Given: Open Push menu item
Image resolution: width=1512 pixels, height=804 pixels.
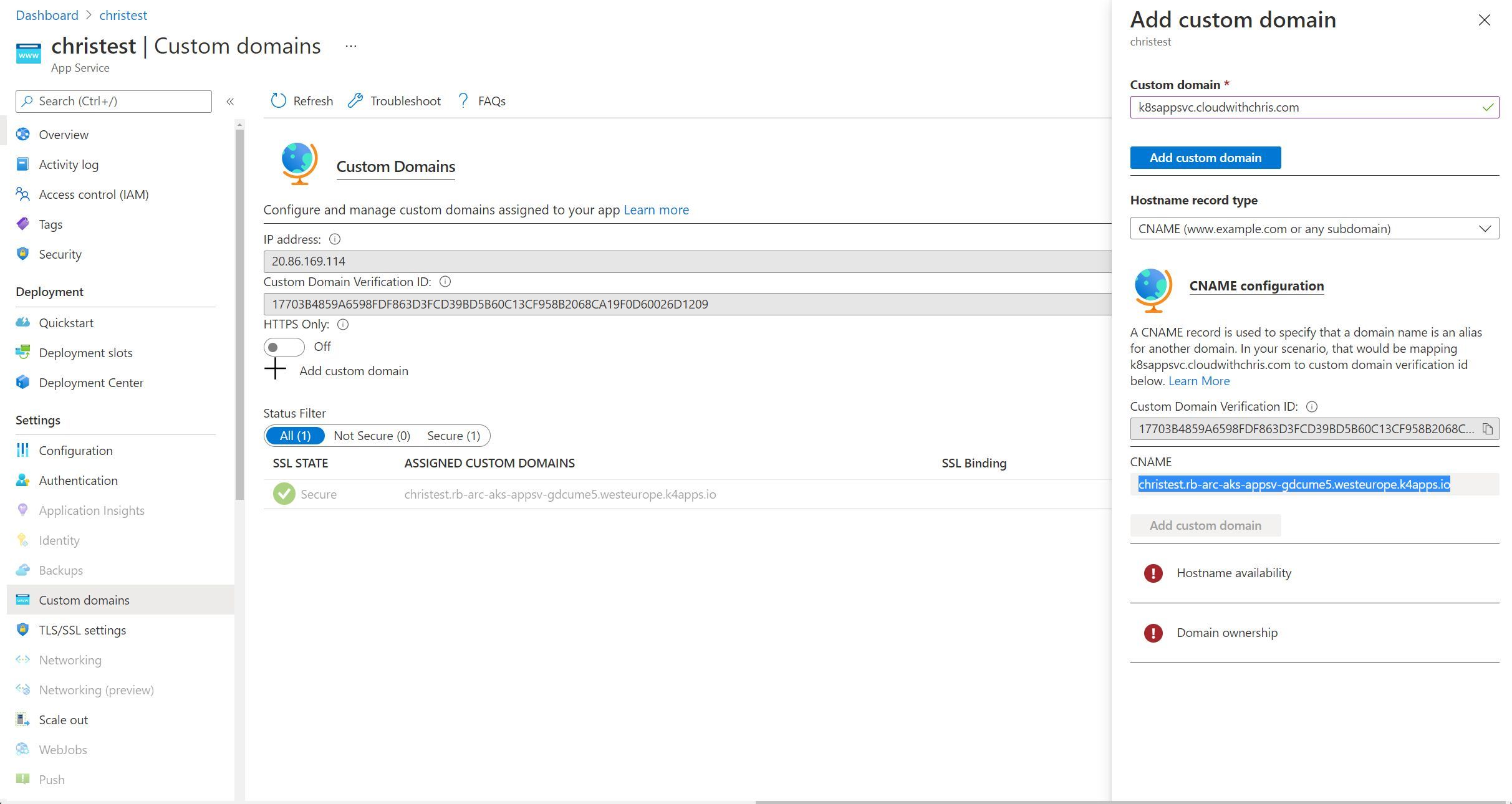Looking at the screenshot, I should click(x=120, y=780).
